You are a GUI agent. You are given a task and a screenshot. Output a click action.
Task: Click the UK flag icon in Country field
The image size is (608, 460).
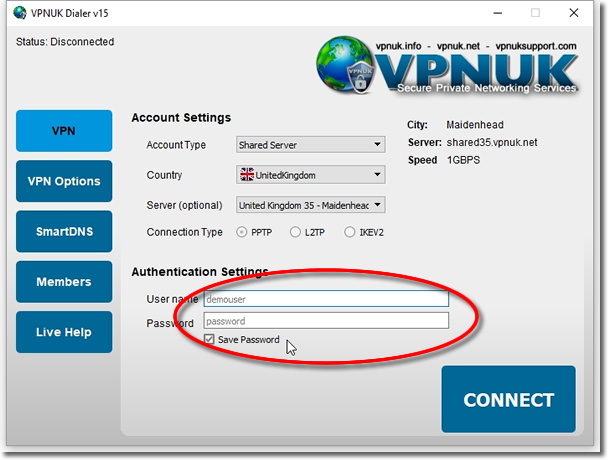[247, 175]
